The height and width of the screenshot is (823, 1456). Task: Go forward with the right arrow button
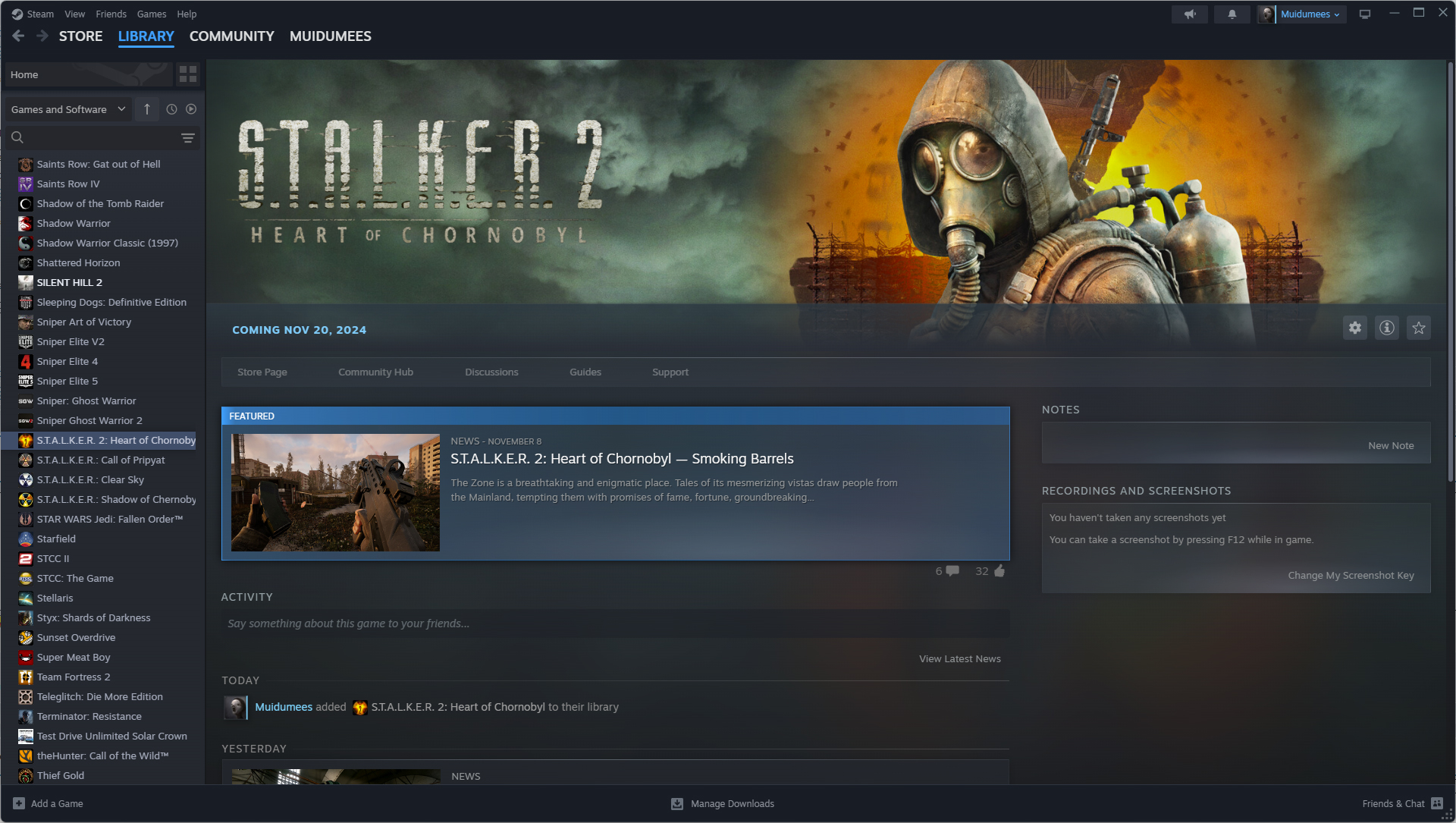point(42,36)
